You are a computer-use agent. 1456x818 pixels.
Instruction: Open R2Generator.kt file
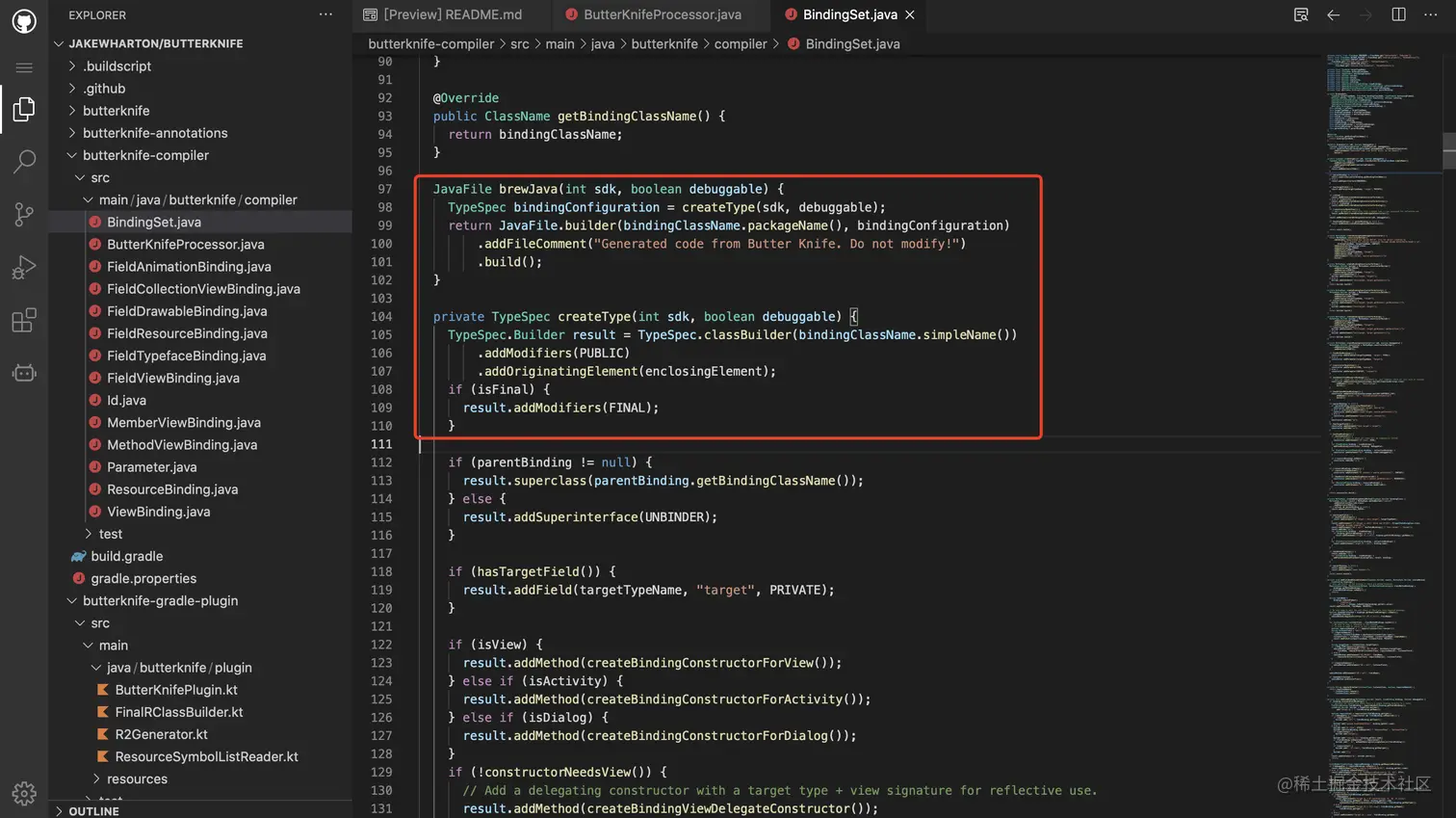(x=200, y=734)
